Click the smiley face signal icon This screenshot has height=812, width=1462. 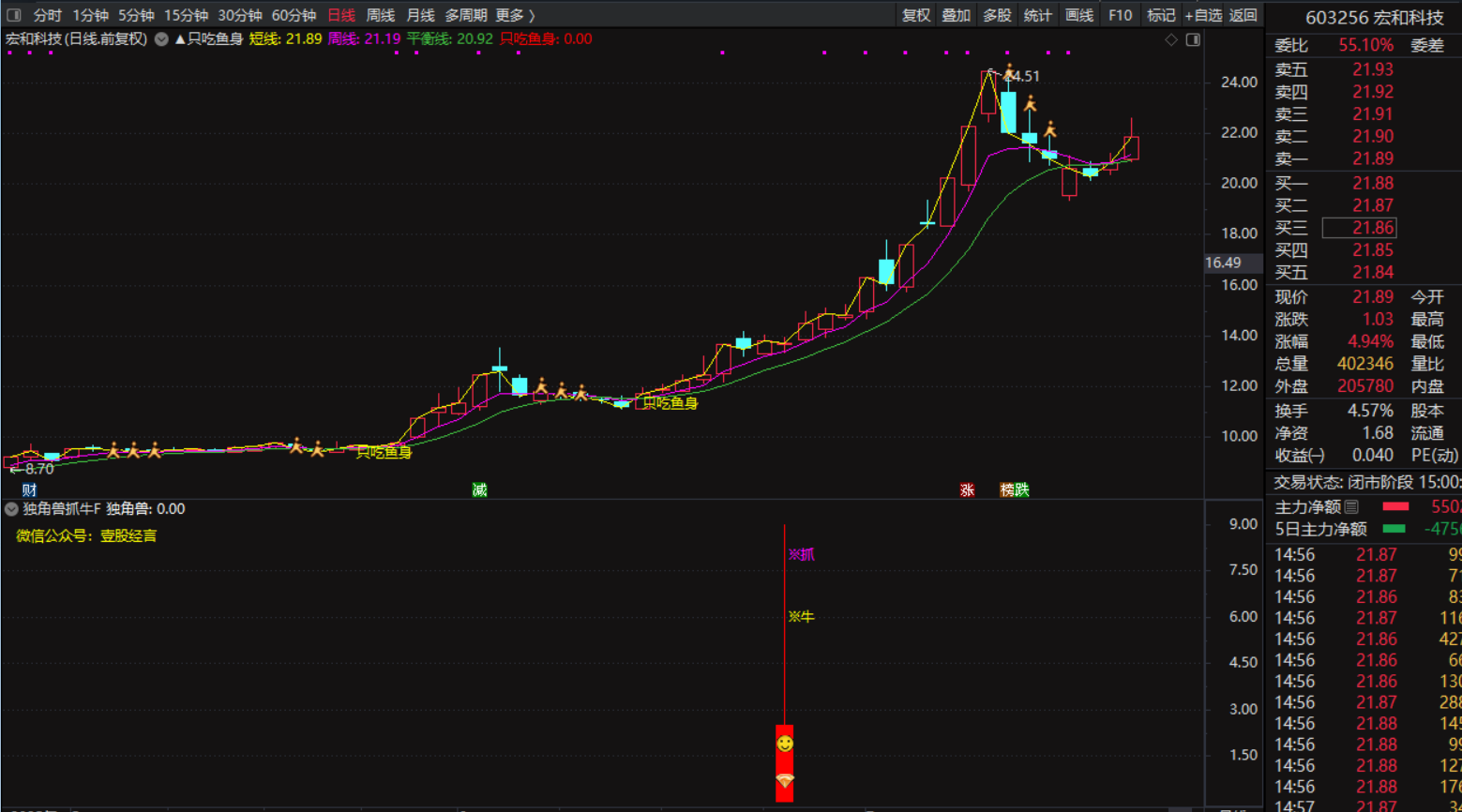[785, 744]
